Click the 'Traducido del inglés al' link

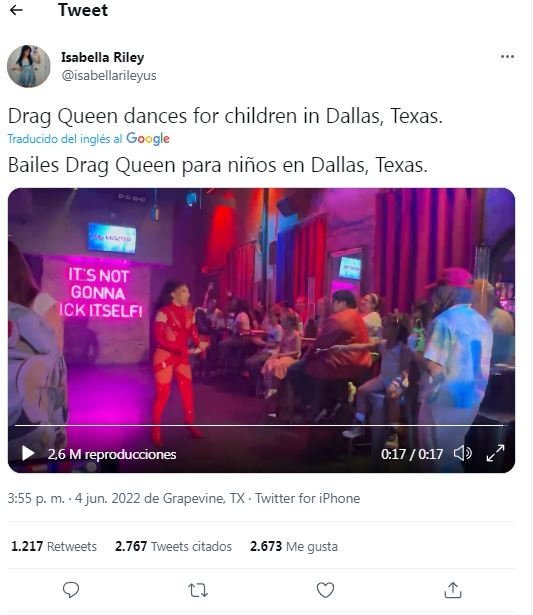(65, 139)
